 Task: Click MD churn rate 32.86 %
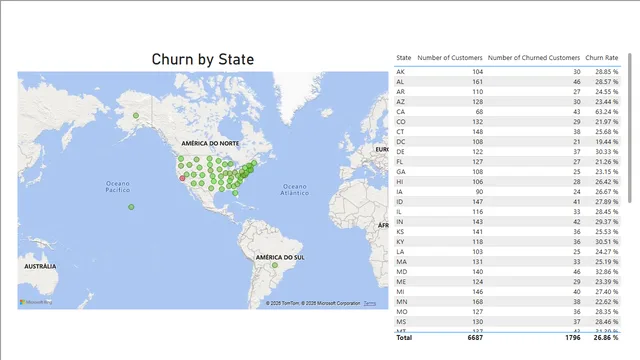pos(607,271)
